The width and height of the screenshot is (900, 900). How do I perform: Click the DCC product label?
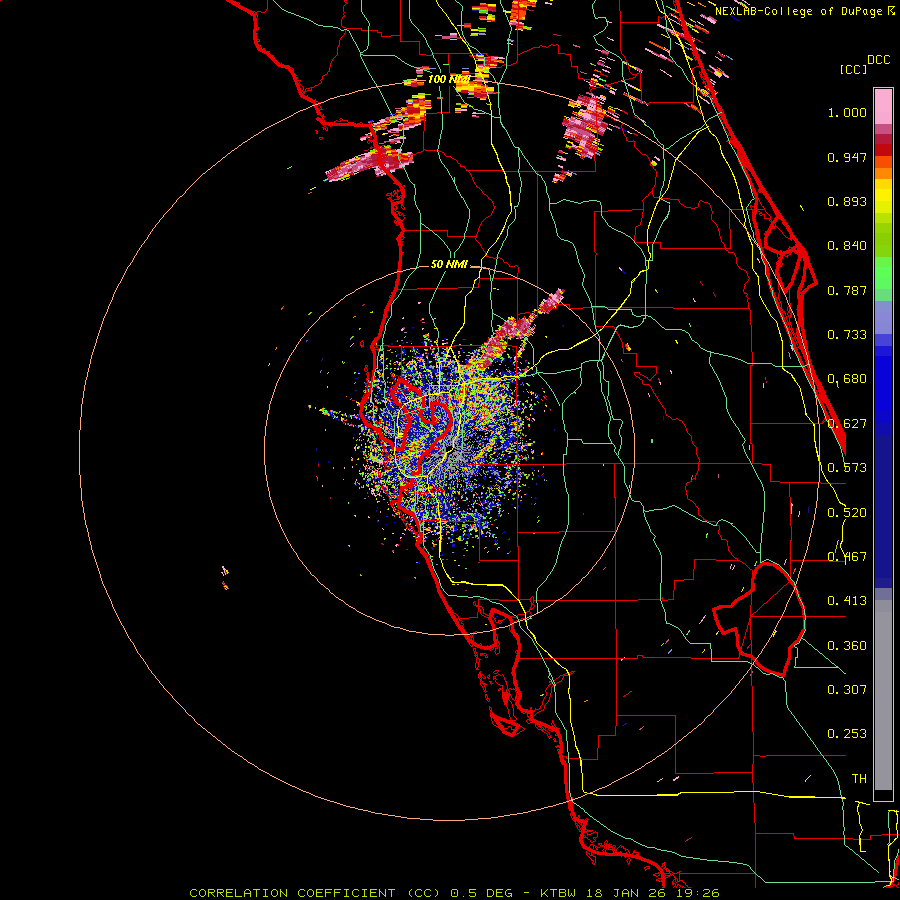click(x=878, y=60)
